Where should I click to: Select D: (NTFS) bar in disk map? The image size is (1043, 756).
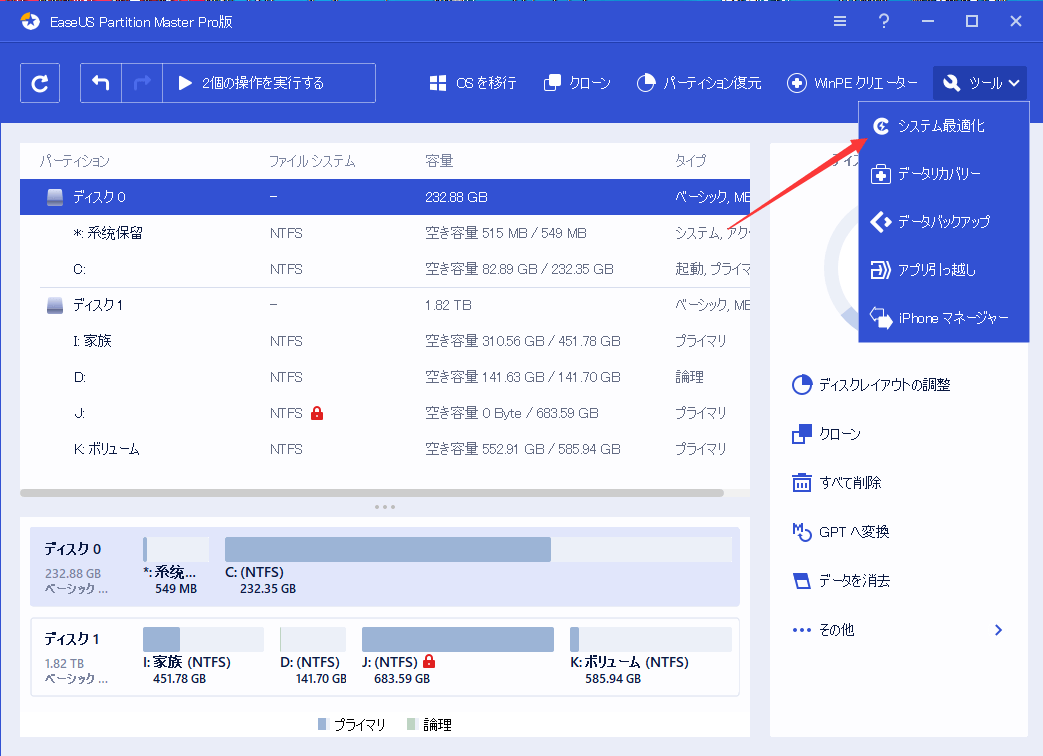313,640
